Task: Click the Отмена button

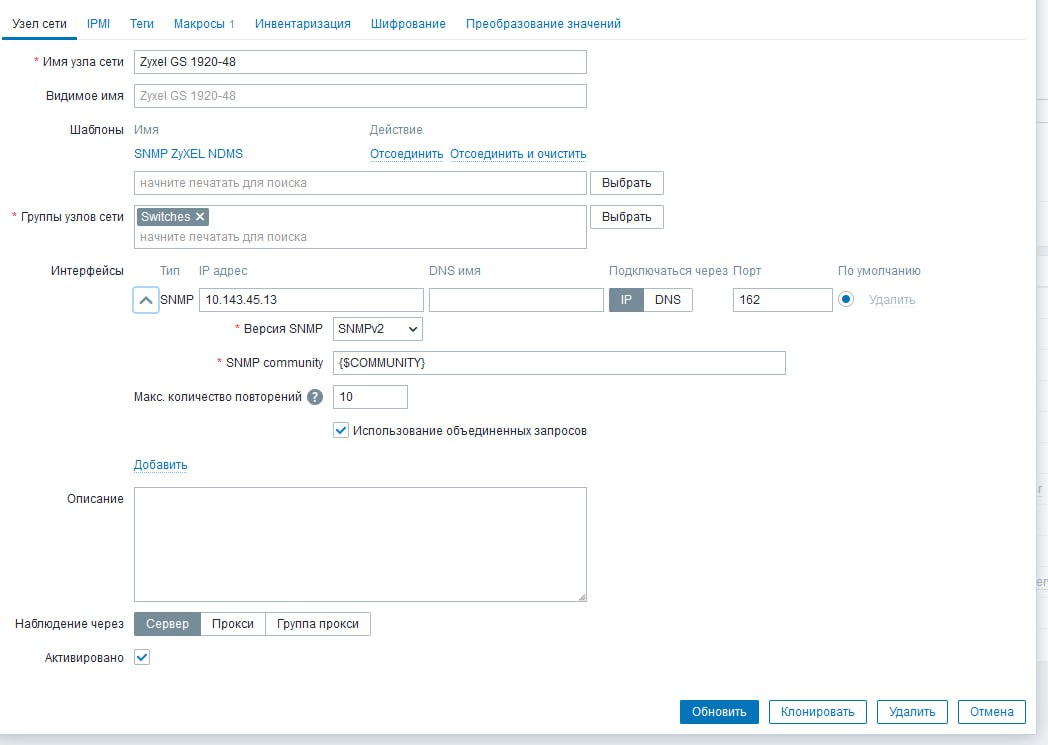Action: [992, 712]
